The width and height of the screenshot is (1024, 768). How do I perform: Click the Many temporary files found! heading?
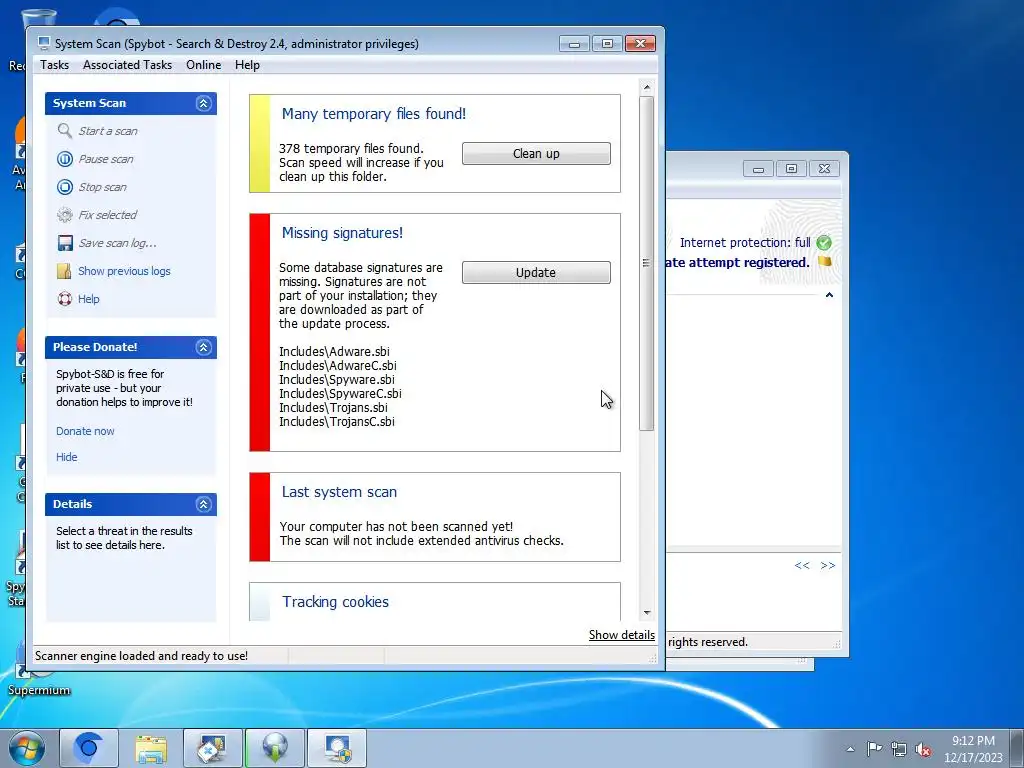click(x=374, y=114)
